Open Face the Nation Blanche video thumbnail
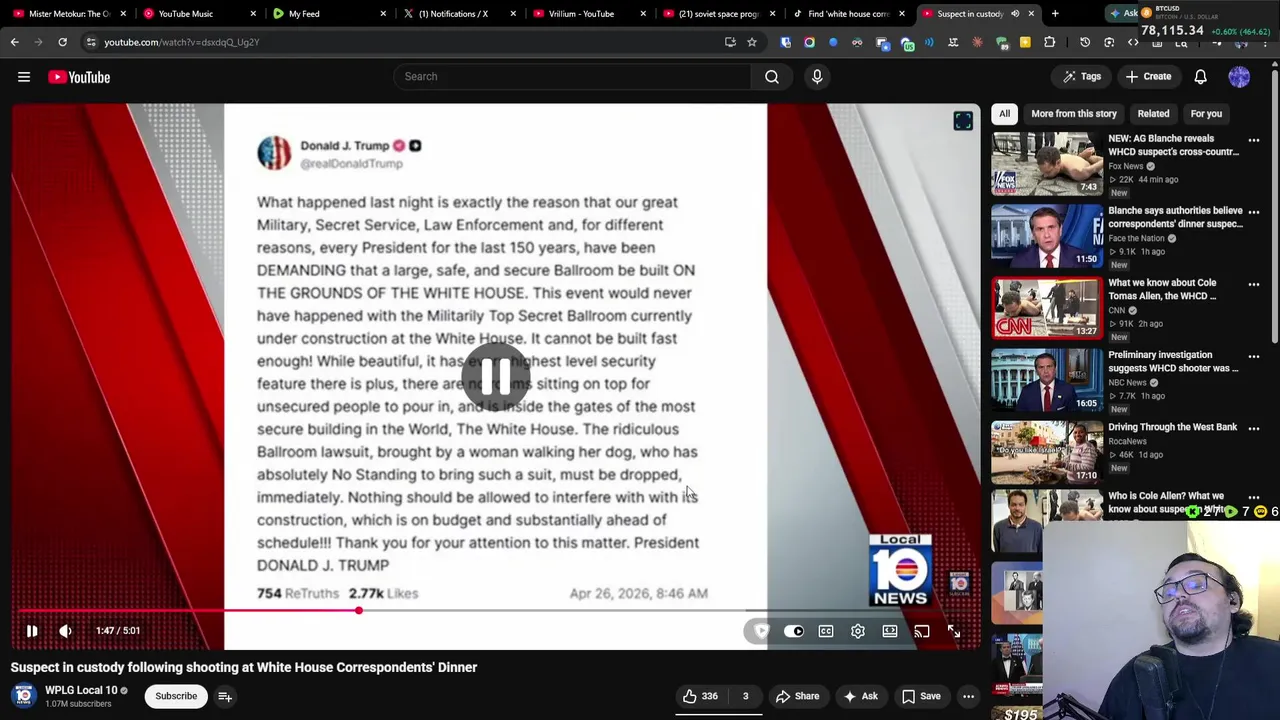The width and height of the screenshot is (1280, 720). 1046,235
